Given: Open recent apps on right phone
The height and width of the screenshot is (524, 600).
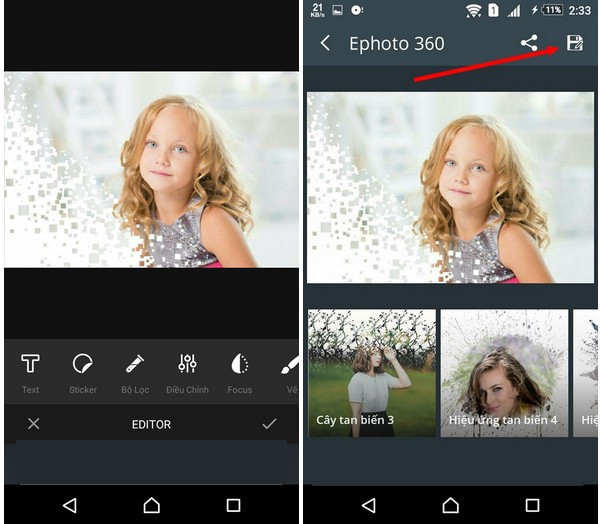Looking at the screenshot, I should point(533,505).
